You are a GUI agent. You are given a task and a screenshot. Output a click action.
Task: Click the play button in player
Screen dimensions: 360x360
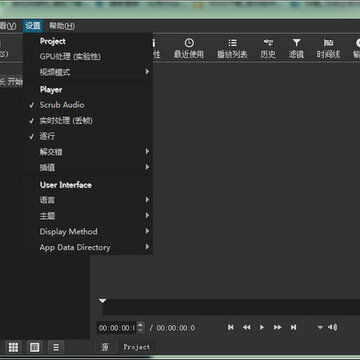point(262,327)
